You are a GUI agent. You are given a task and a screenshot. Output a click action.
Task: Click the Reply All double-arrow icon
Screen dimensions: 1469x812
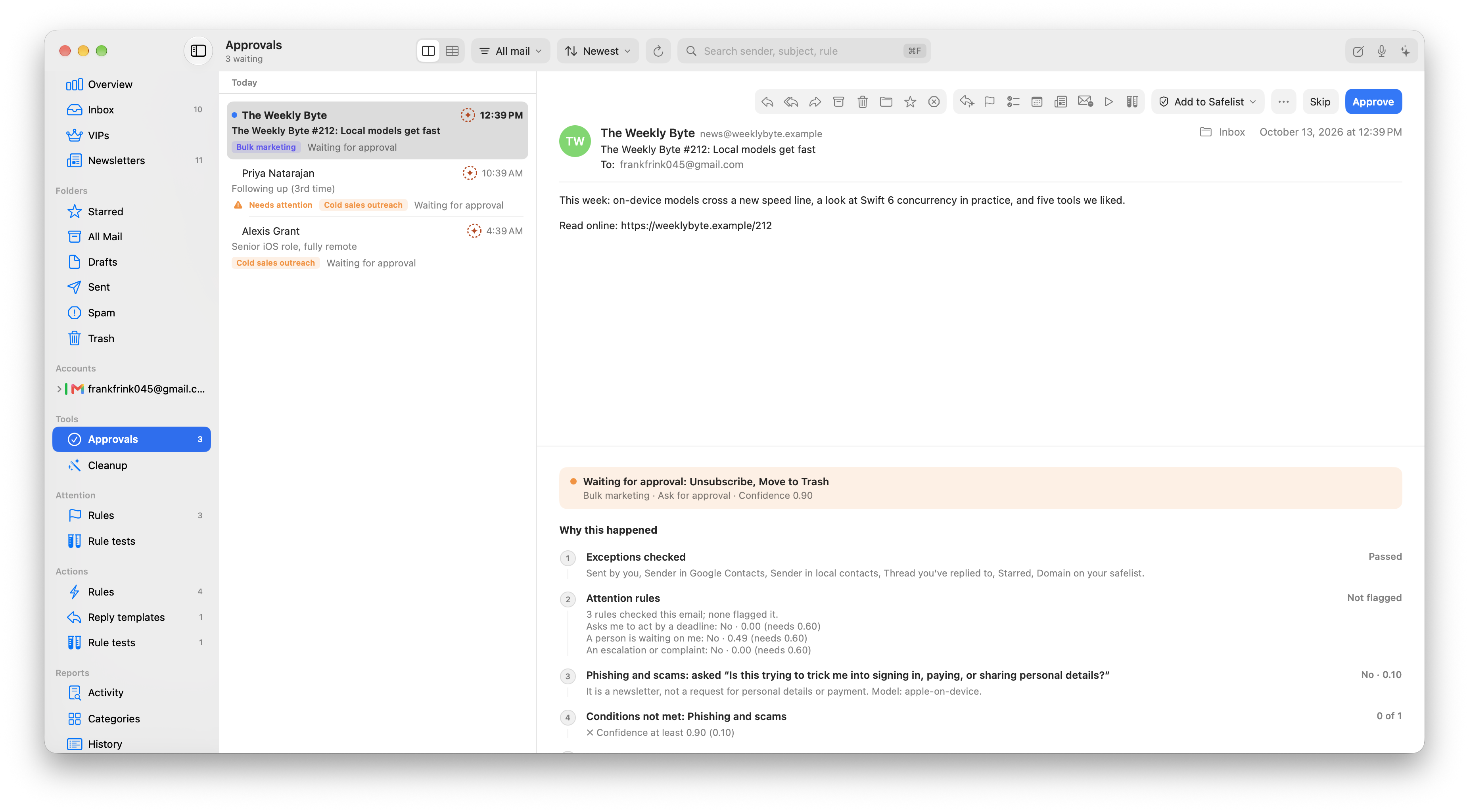tap(791, 101)
